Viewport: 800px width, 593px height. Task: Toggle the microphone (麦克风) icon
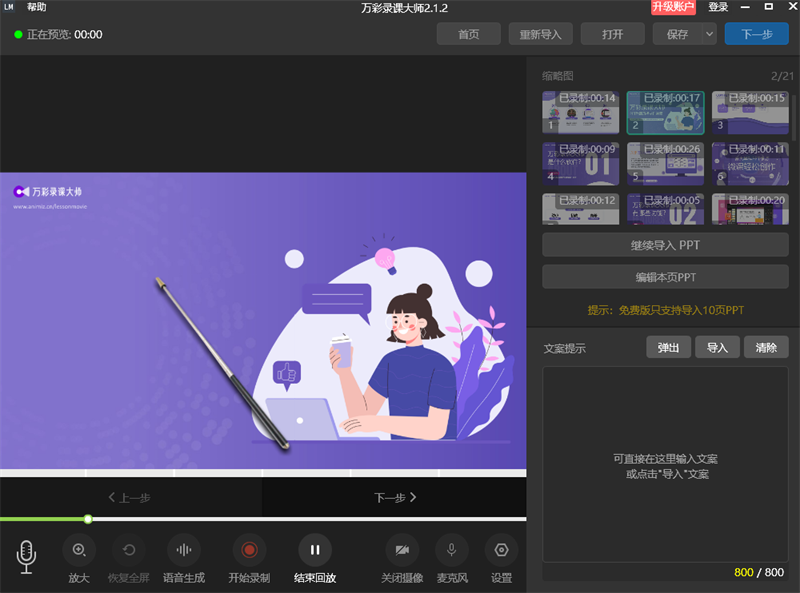(x=452, y=550)
